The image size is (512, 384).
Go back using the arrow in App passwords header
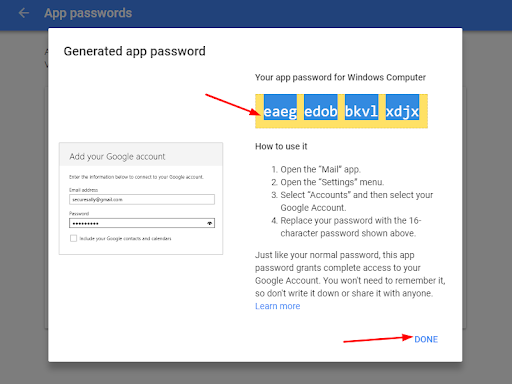(x=24, y=13)
